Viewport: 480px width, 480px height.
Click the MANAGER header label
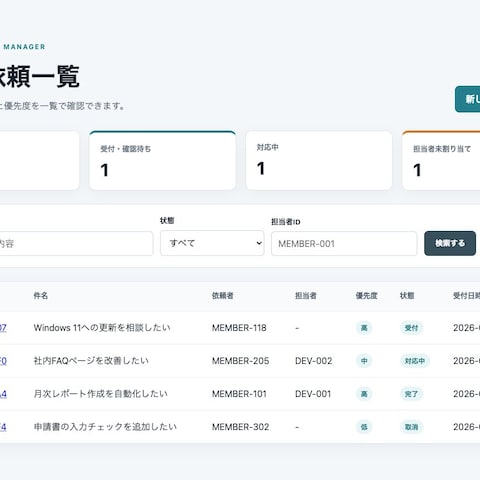click(24, 47)
